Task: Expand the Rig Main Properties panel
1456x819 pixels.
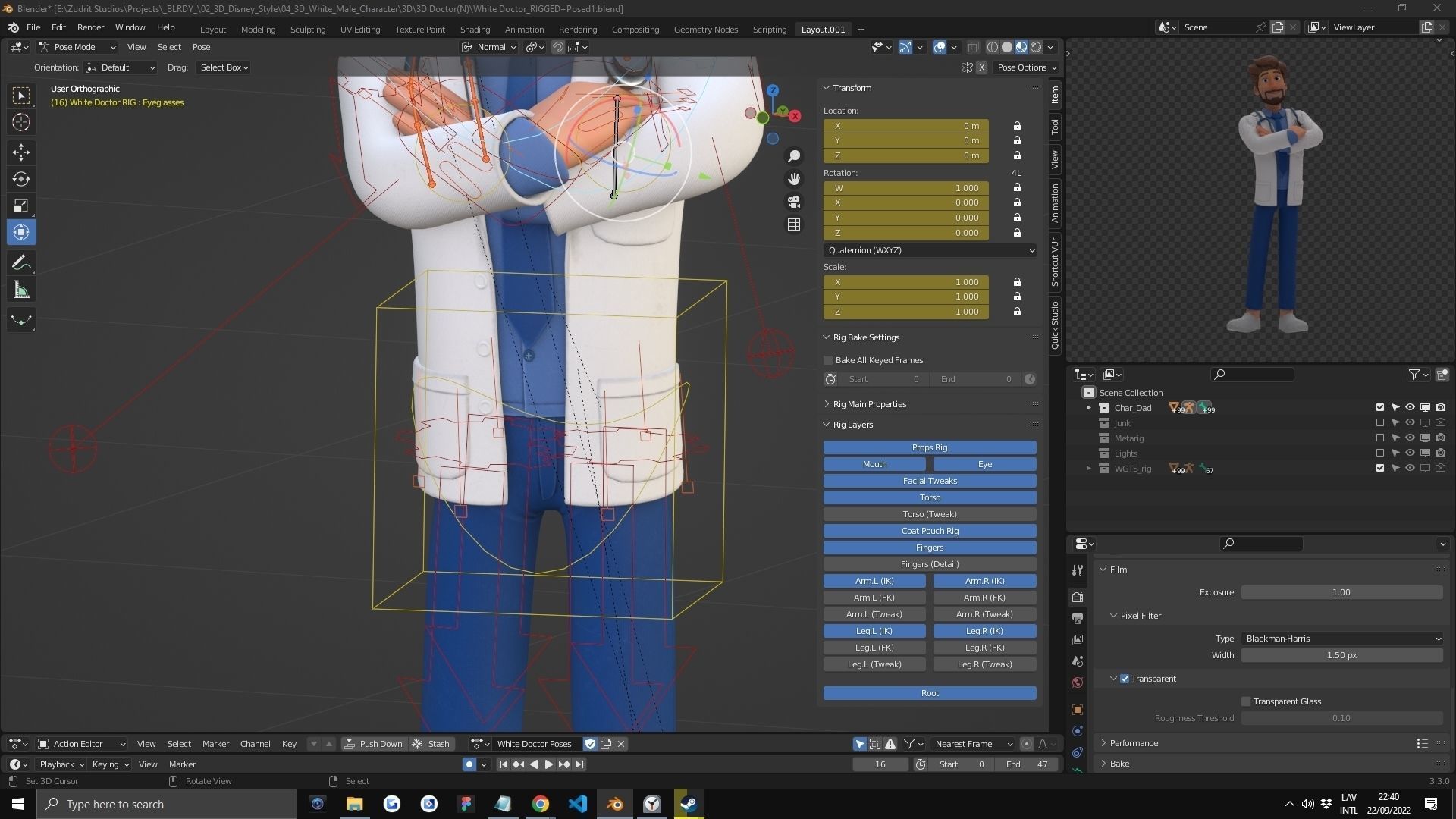Action: [869, 404]
